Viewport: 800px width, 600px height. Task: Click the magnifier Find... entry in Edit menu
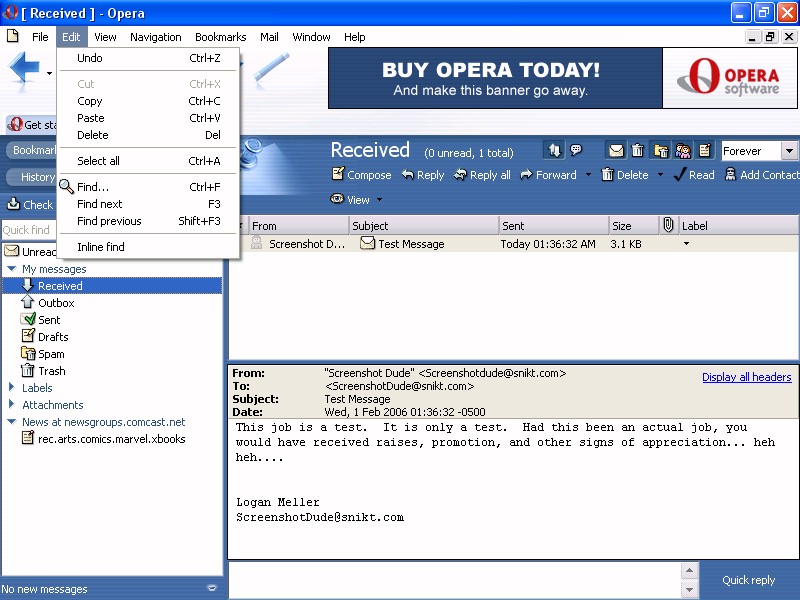click(148, 187)
